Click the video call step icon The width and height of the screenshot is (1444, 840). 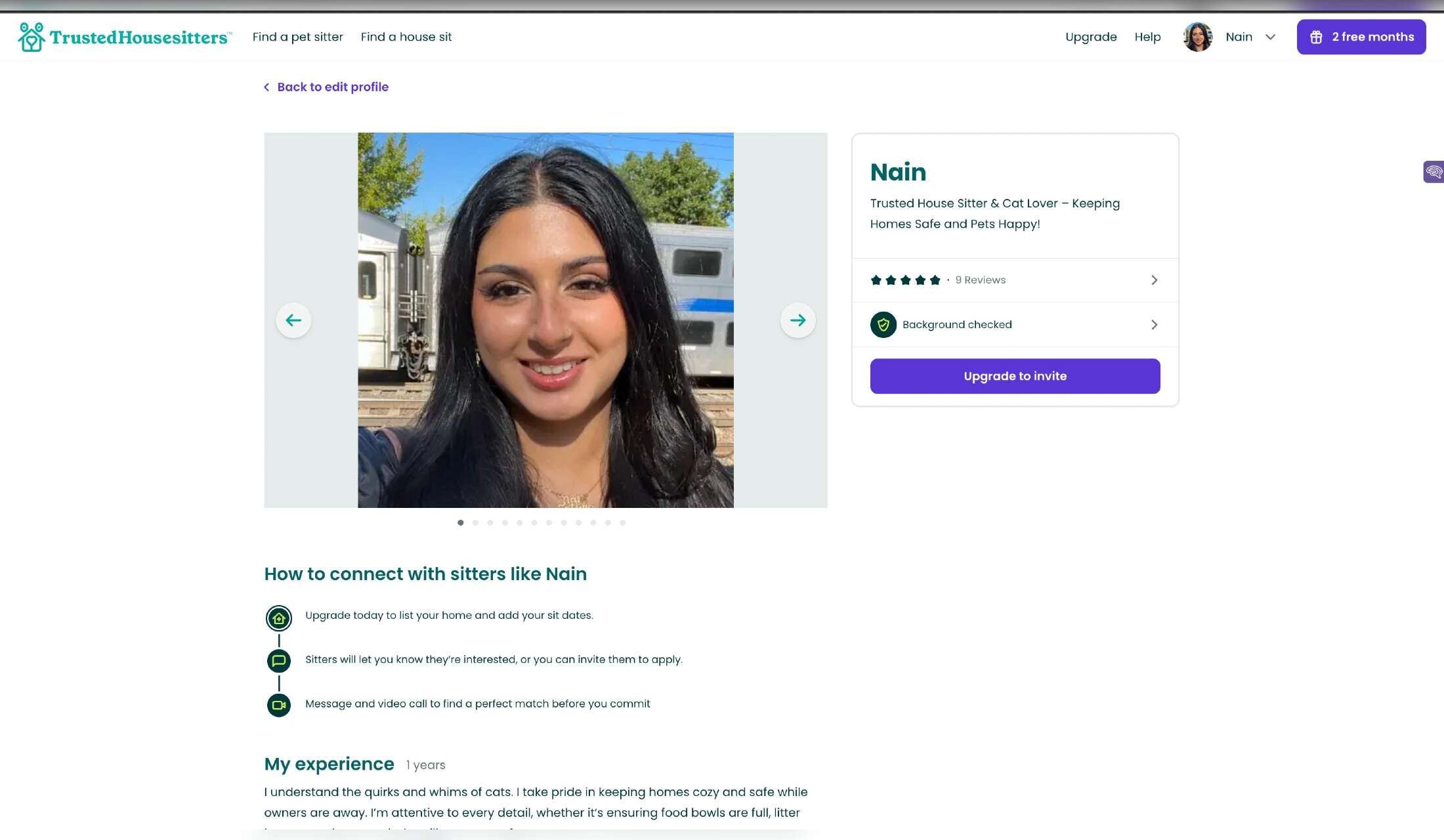click(279, 705)
